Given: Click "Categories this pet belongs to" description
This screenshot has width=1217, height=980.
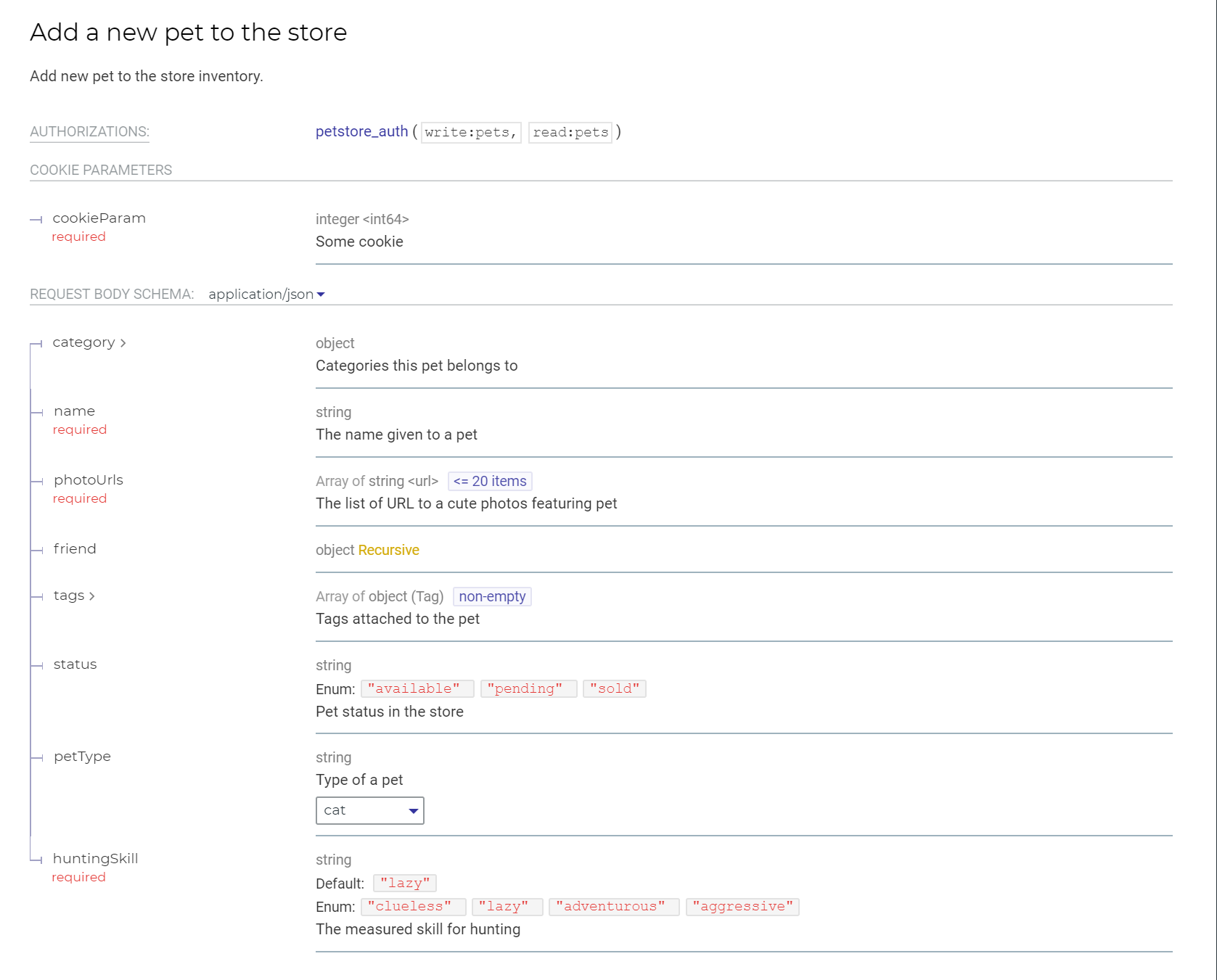Looking at the screenshot, I should pyautogui.click(x=417, y=366).
